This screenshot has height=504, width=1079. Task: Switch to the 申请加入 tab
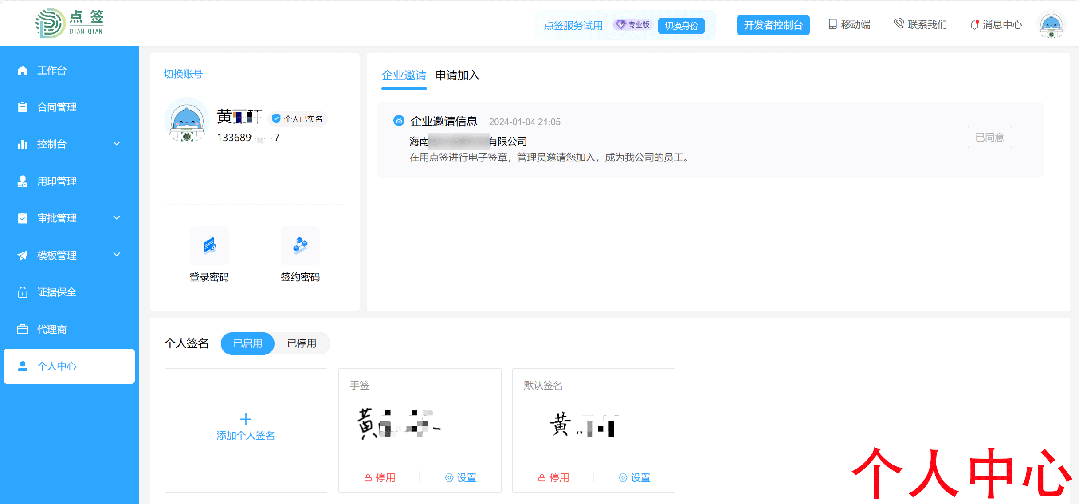(457, 75)
